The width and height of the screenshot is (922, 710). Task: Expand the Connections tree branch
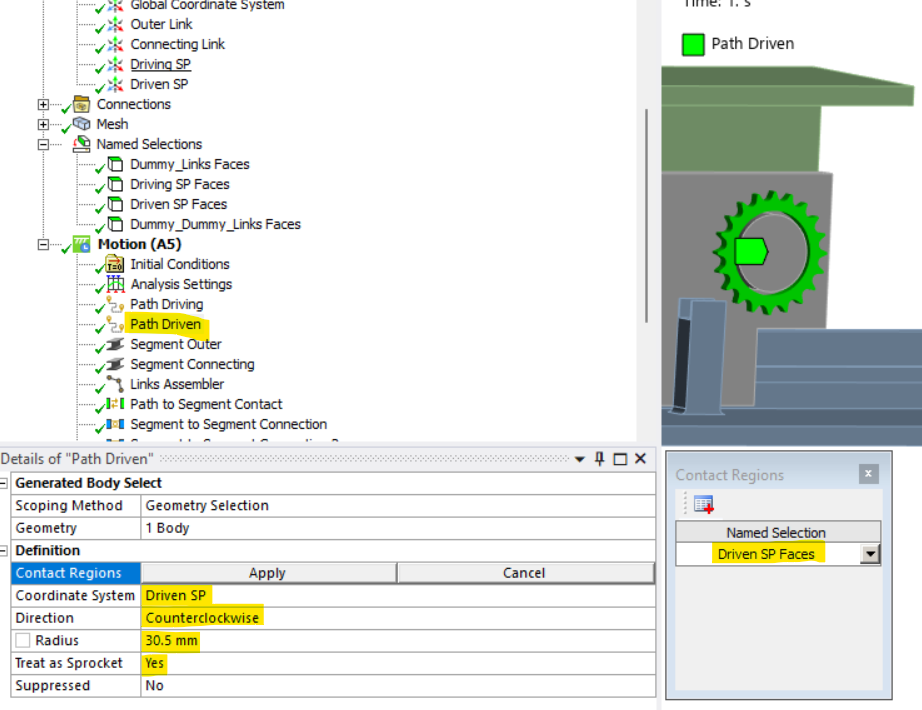(42, 104)
